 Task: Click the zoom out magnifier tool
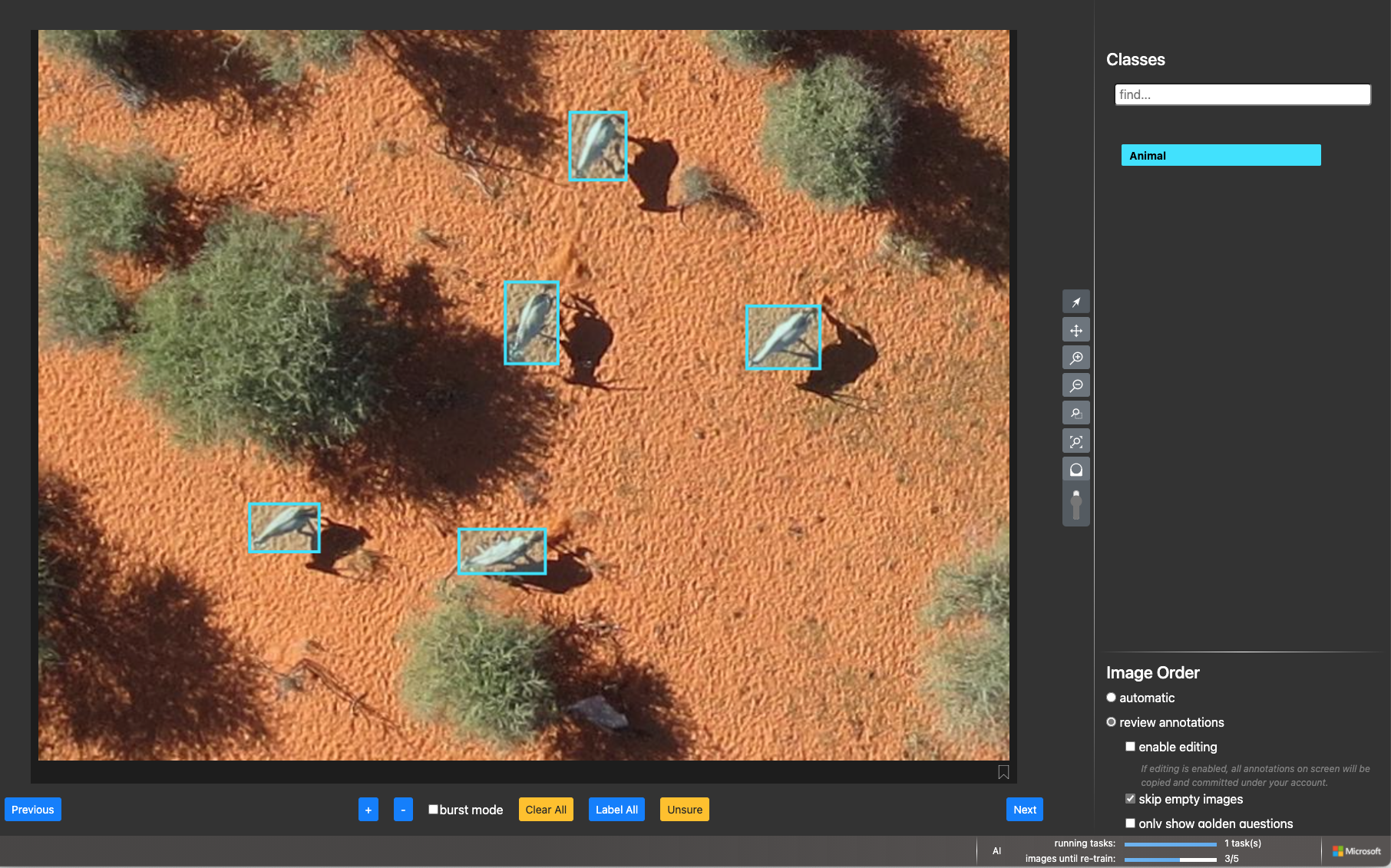pyautogui.click(x=1075, y=385)
